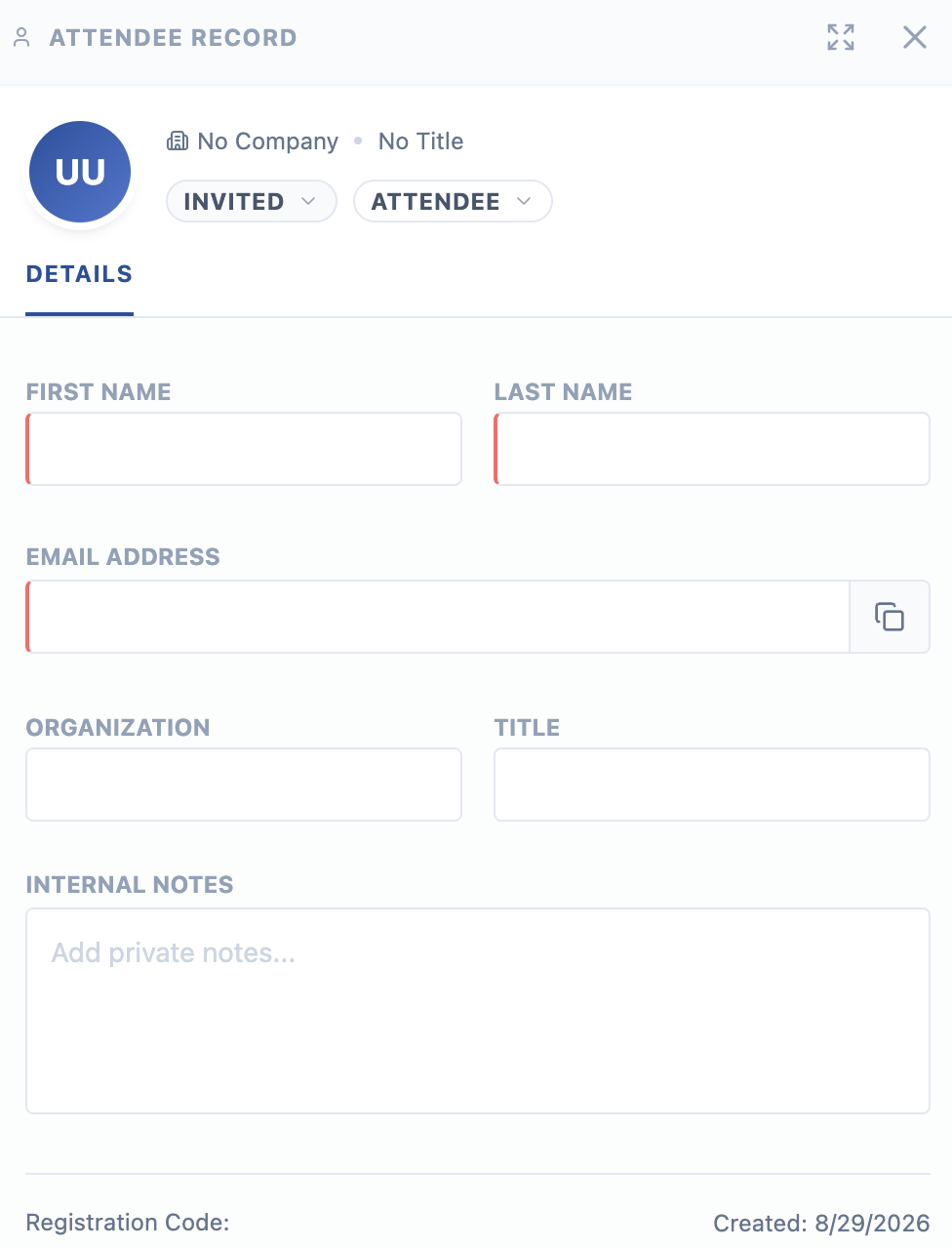The image size is (952, 1249).
Task: Click the First Name input field
Action: 244,449
